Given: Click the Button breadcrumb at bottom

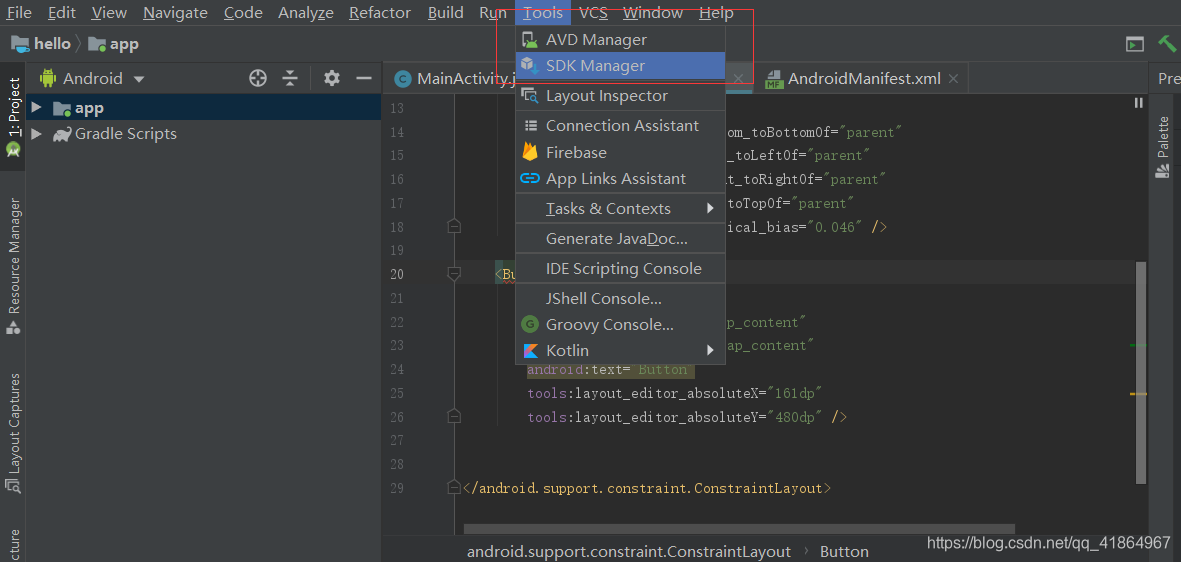Looking at the screenshot, I should pos(844,551).
